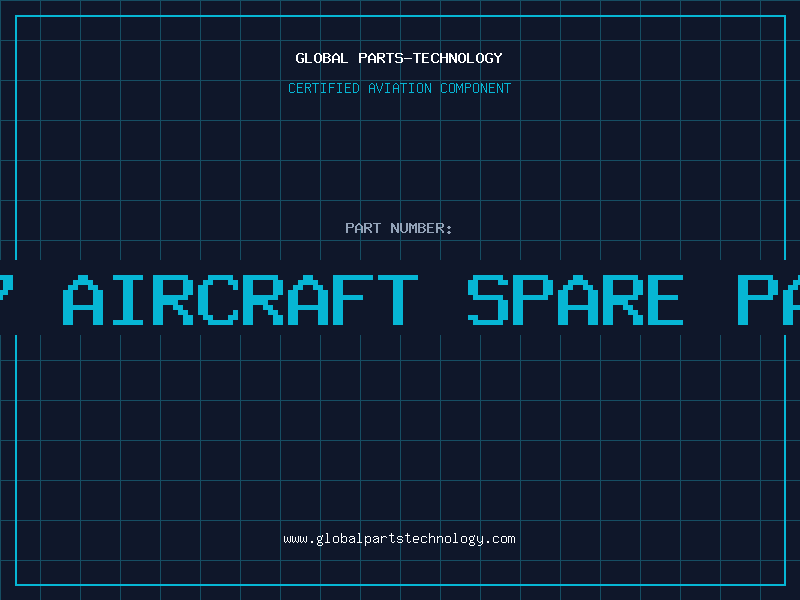Click the PART NUMBER: label
800x600 pixels.
pos(399,228)
